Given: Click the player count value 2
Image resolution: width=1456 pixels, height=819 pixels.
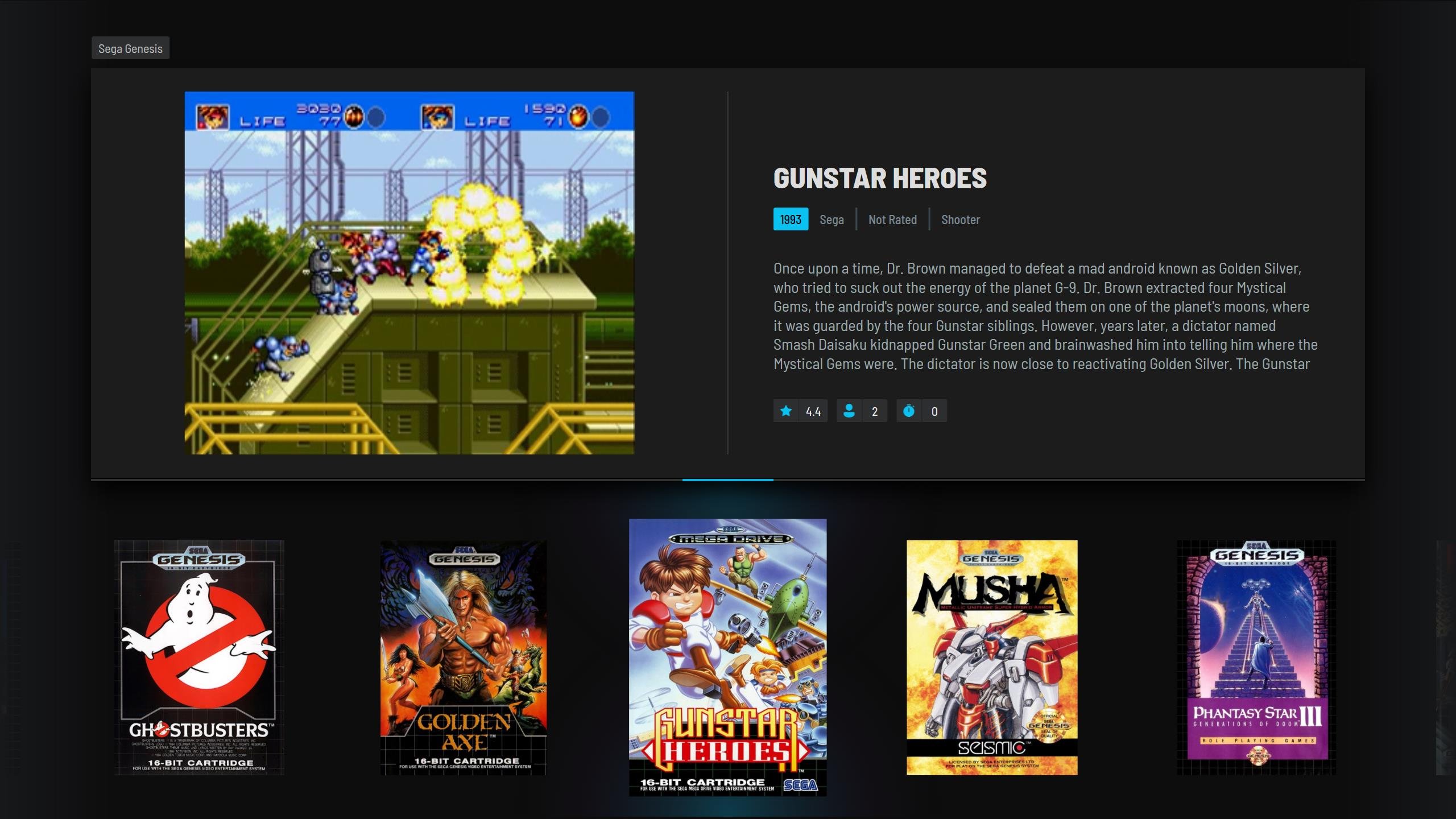Looking at the screenshot, I should coord(875,411).
